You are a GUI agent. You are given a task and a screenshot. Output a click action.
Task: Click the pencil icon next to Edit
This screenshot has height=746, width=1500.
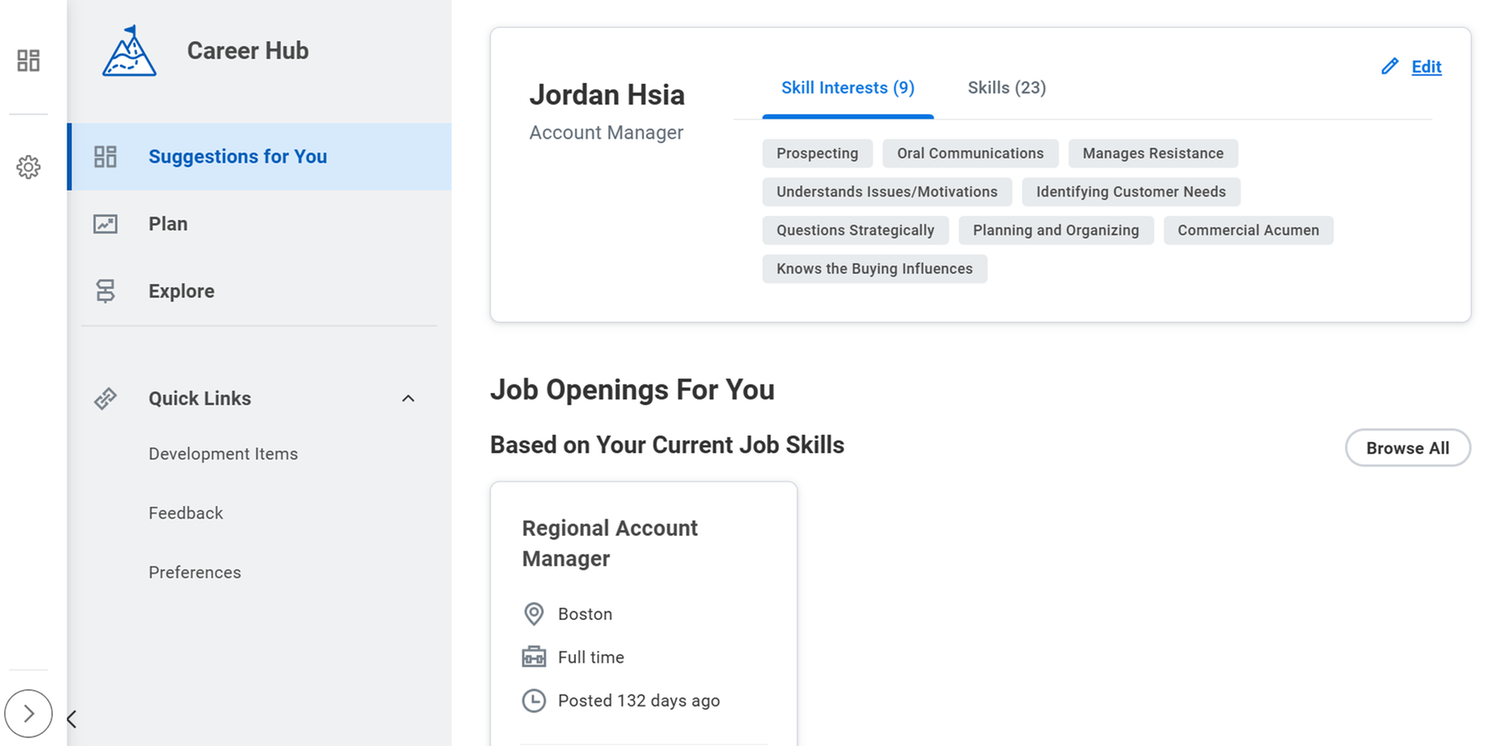pos(1389,66)
